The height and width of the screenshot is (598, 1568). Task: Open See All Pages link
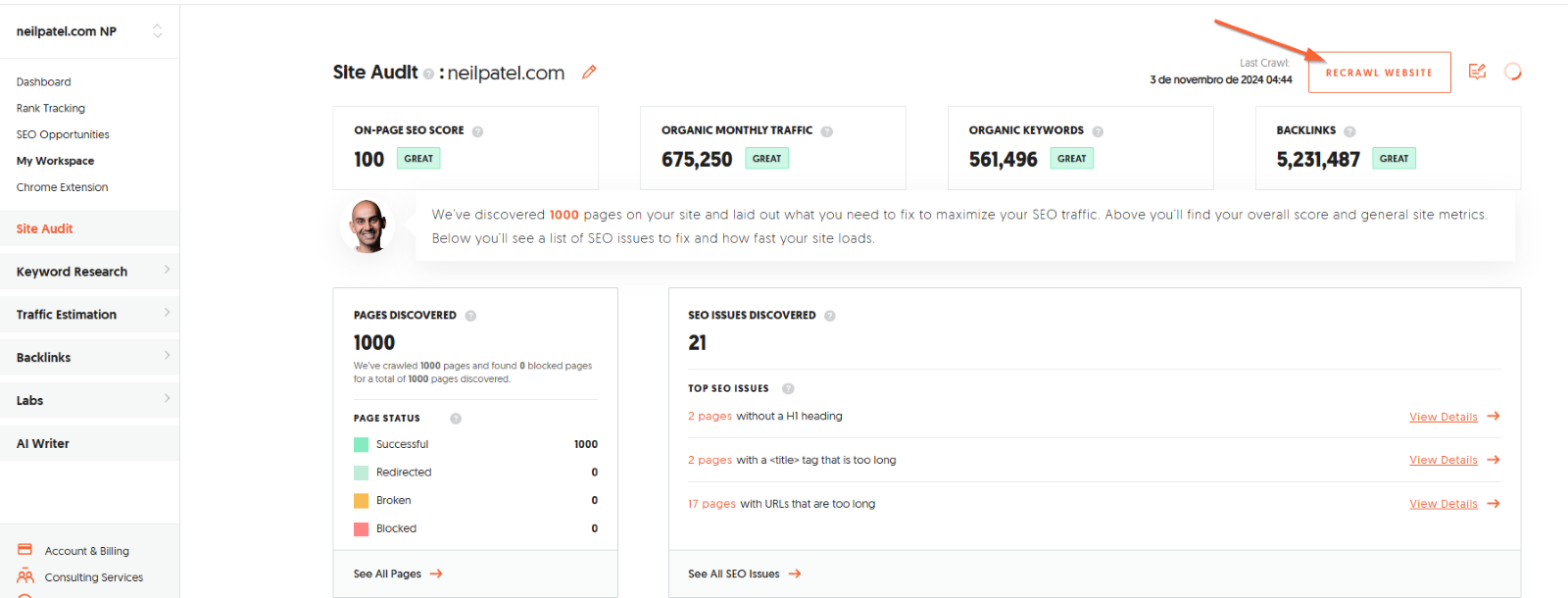click(x=387, y=574)
